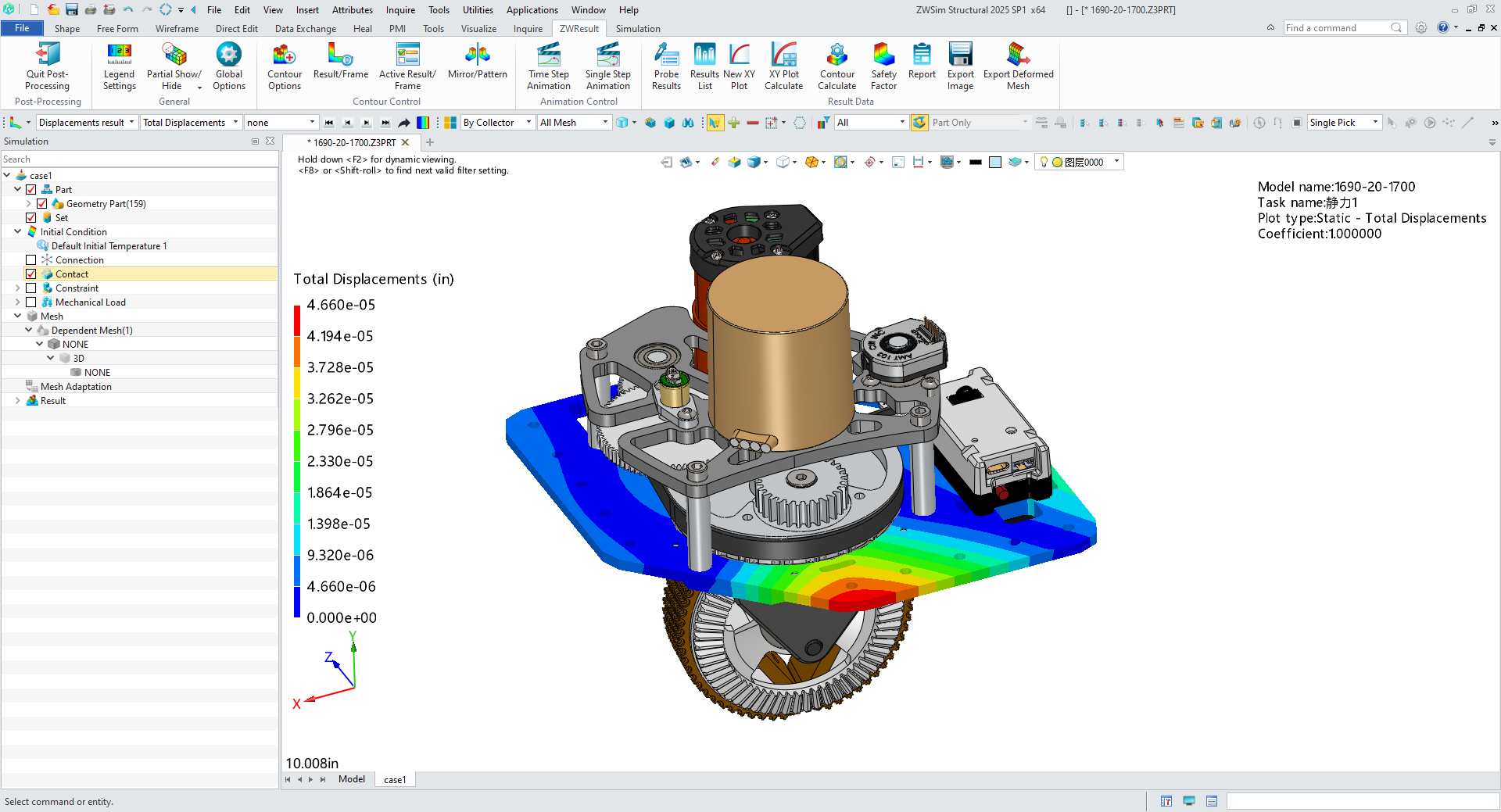Open Contour Options
This screenshot has width=1501, height=812.
pos(284,66)
